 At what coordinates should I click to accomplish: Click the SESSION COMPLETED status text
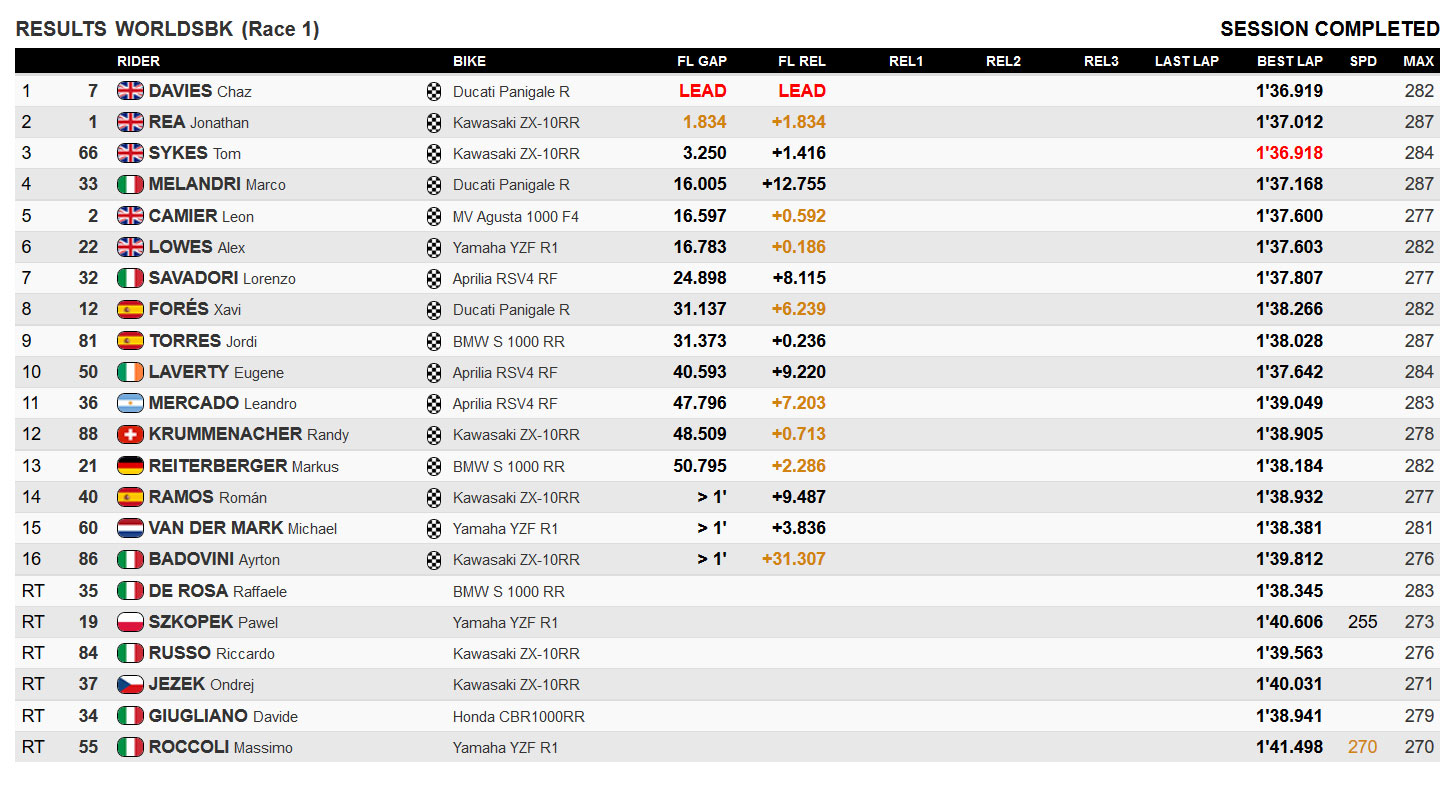point(1330,29)
